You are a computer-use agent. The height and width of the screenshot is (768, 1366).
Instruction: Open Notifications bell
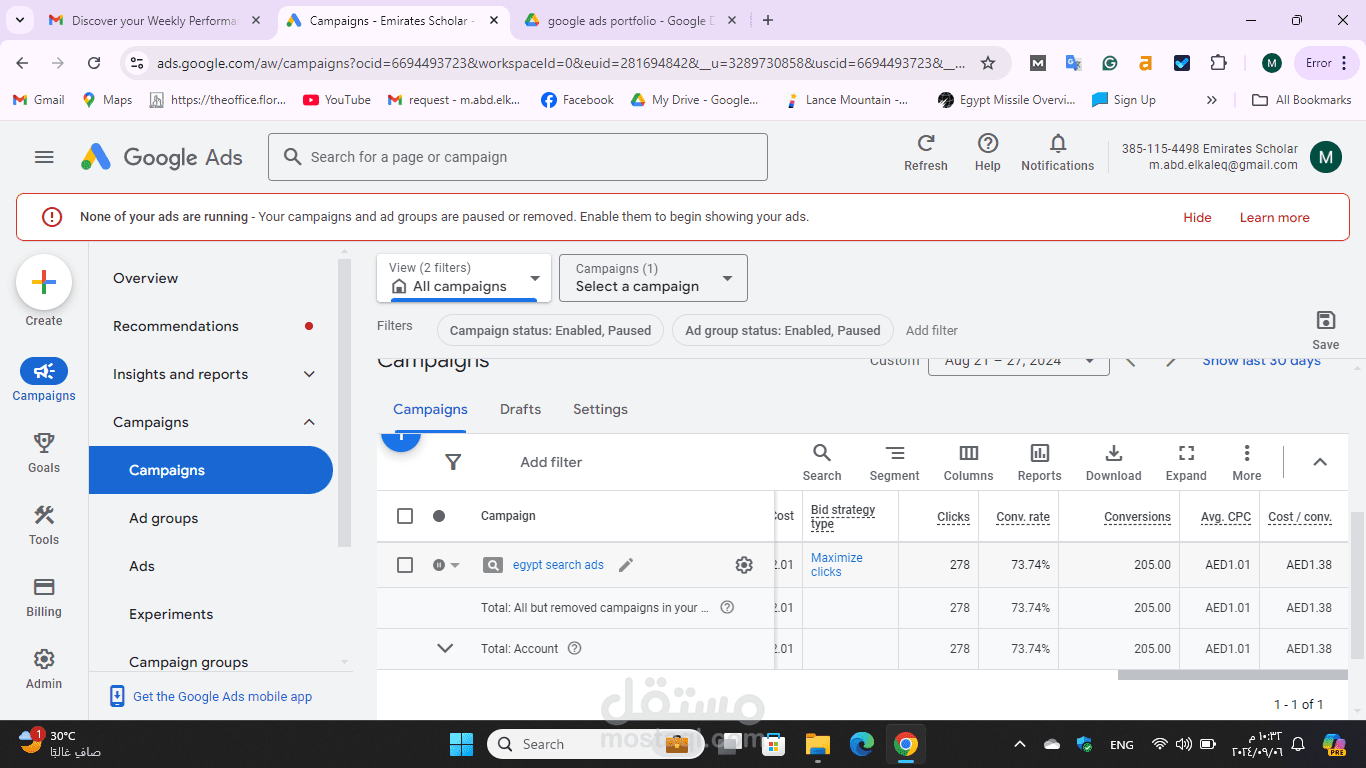(x=1058, y=153)
